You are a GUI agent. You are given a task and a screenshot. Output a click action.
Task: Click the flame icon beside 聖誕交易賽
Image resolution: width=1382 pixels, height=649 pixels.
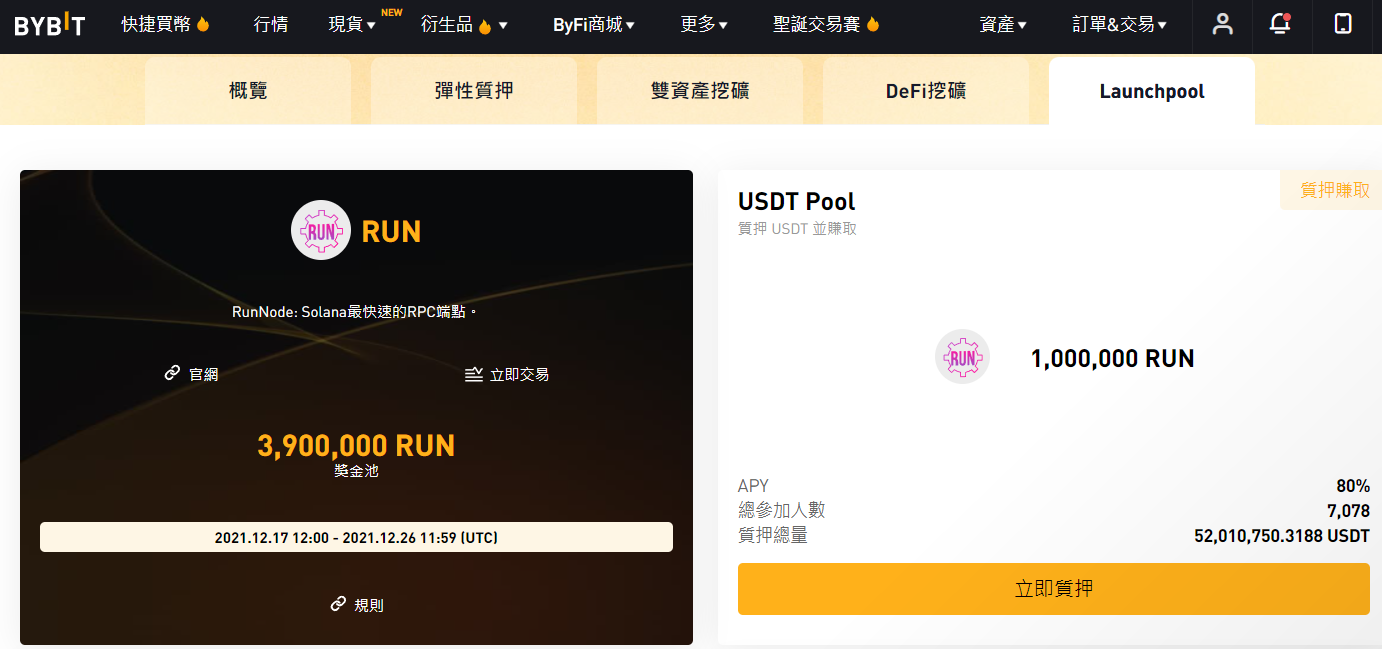point(872,25)
